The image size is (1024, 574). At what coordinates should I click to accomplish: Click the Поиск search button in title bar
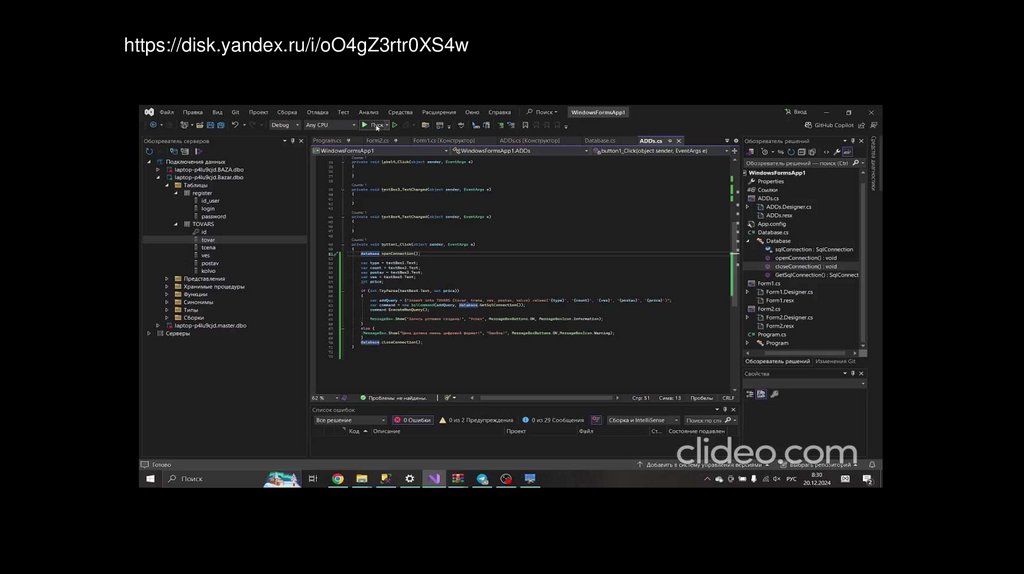[x=542, y=112]
